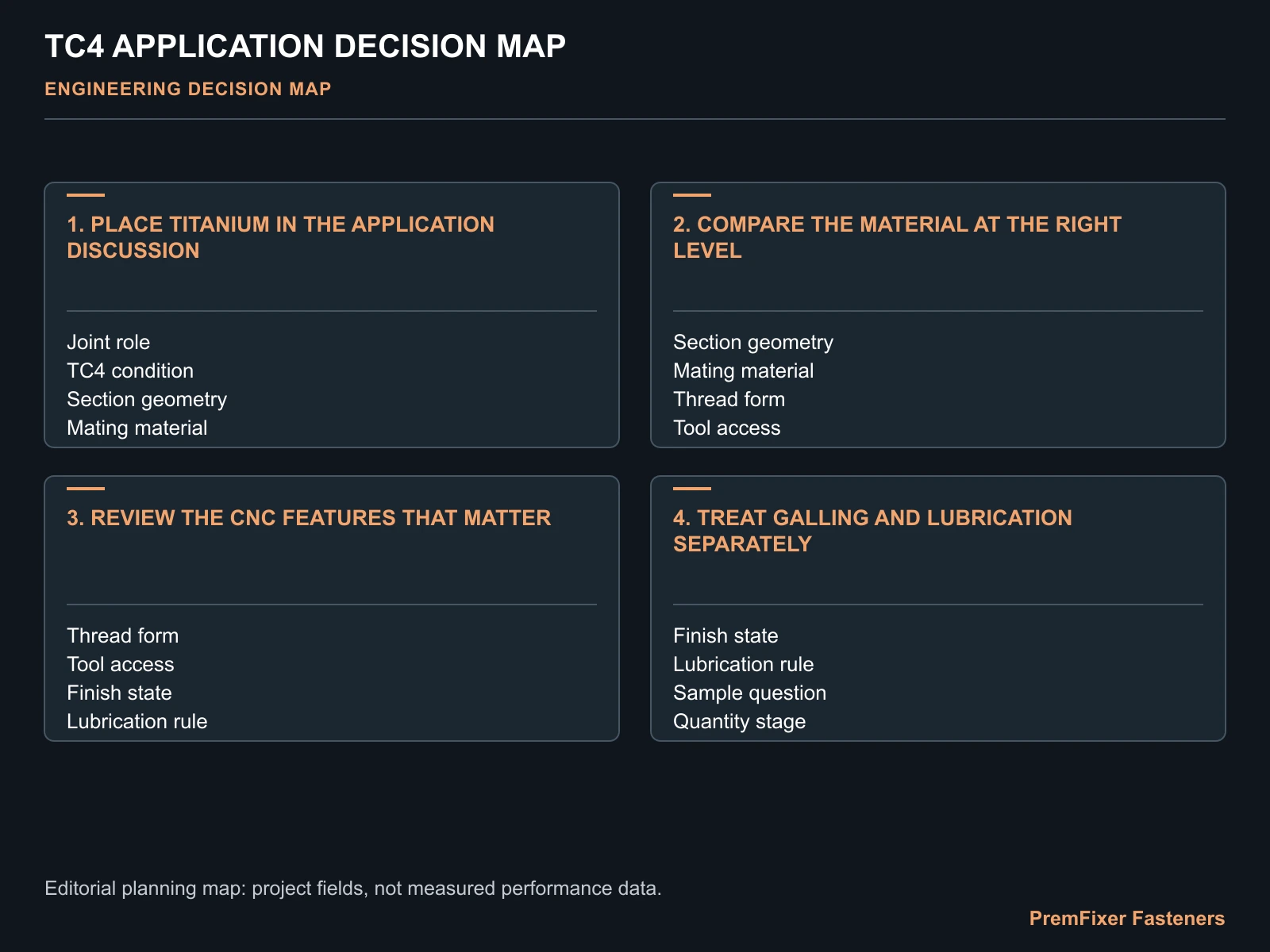
Task: Select 'Tool access' in card 2
Action: coord(727,428)
